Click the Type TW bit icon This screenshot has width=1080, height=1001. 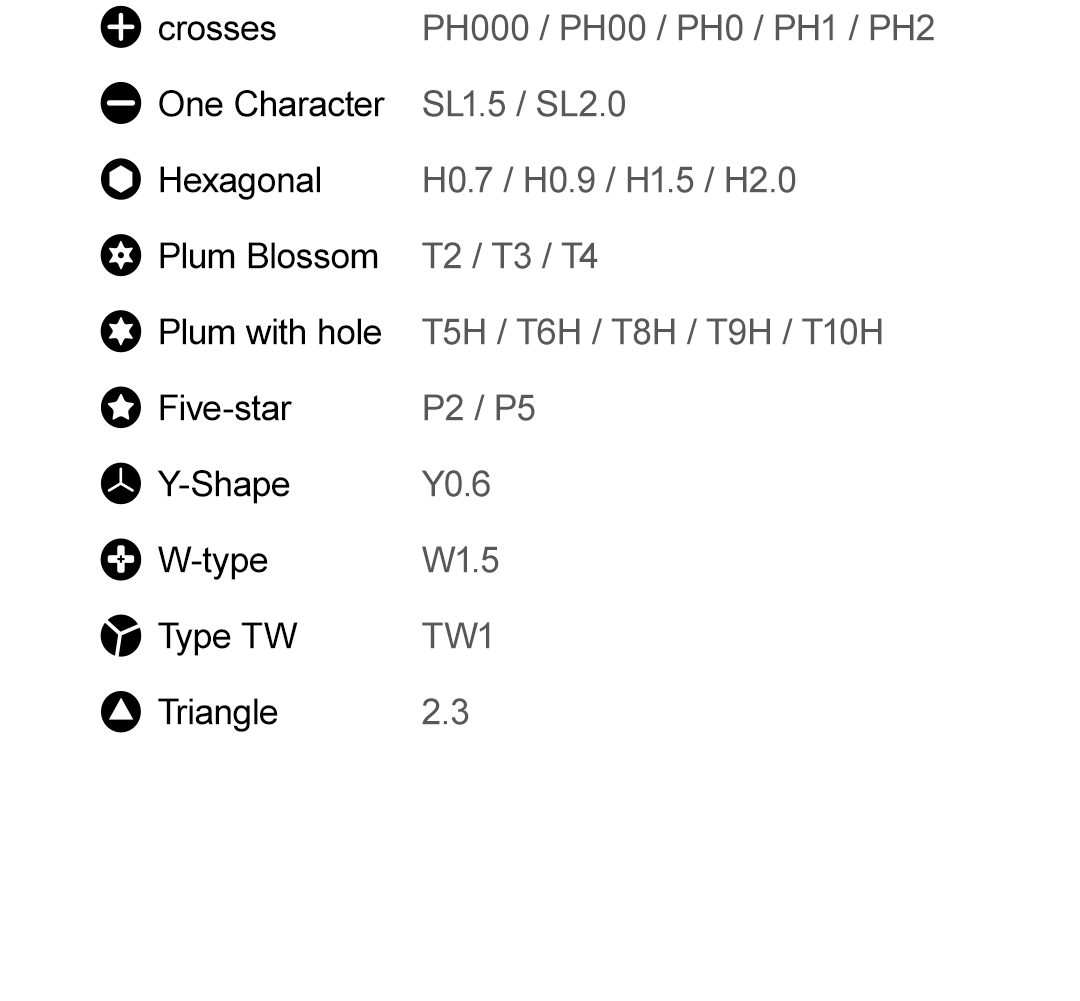pos(121,636)
